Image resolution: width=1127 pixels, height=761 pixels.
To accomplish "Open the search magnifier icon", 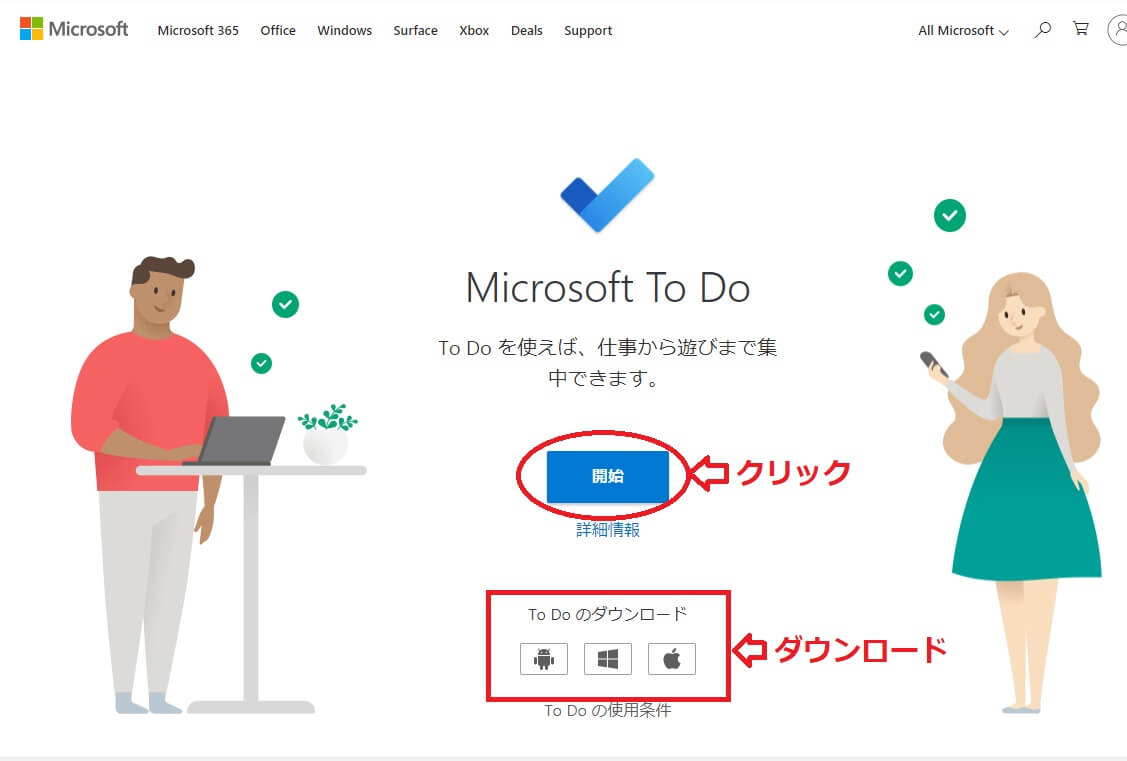I will point(1042,29).
